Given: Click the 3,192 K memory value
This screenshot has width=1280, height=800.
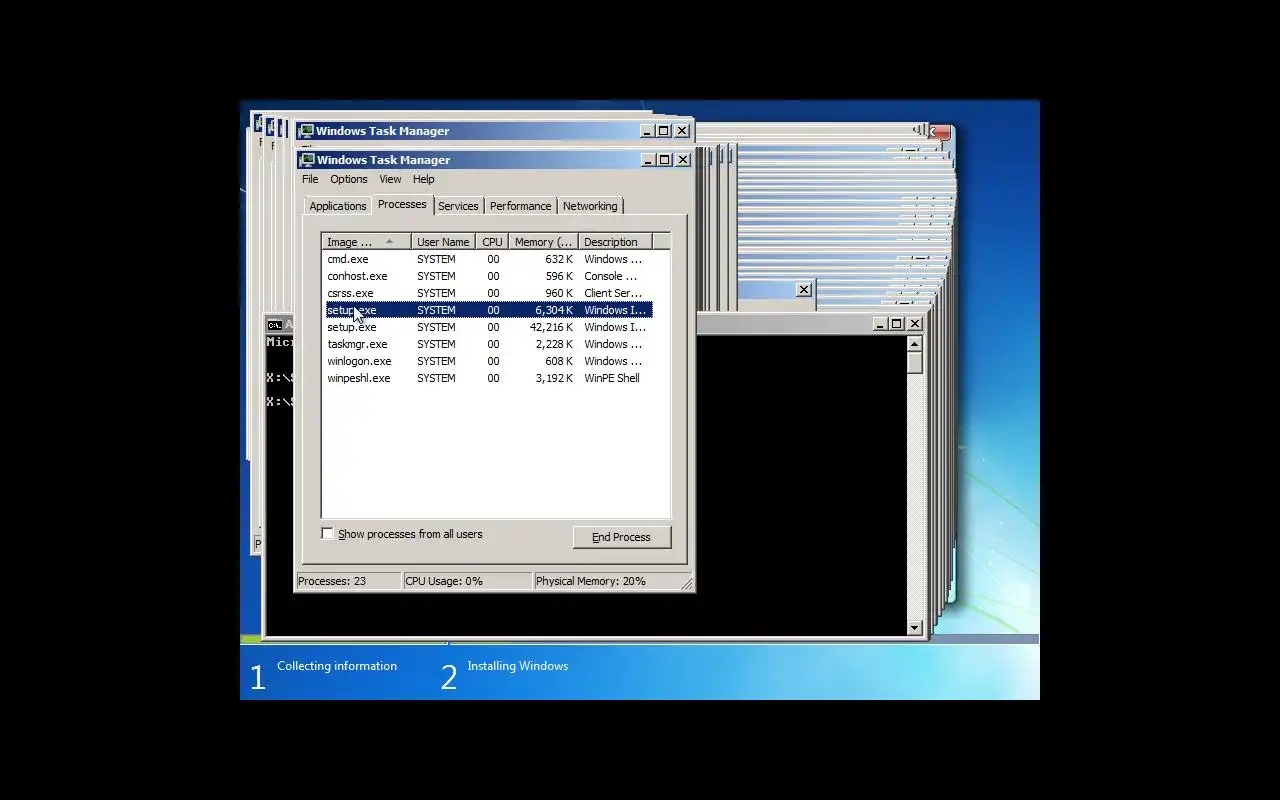Looking at the screenshot, I should pyautogui.click(x=554, y=378).
